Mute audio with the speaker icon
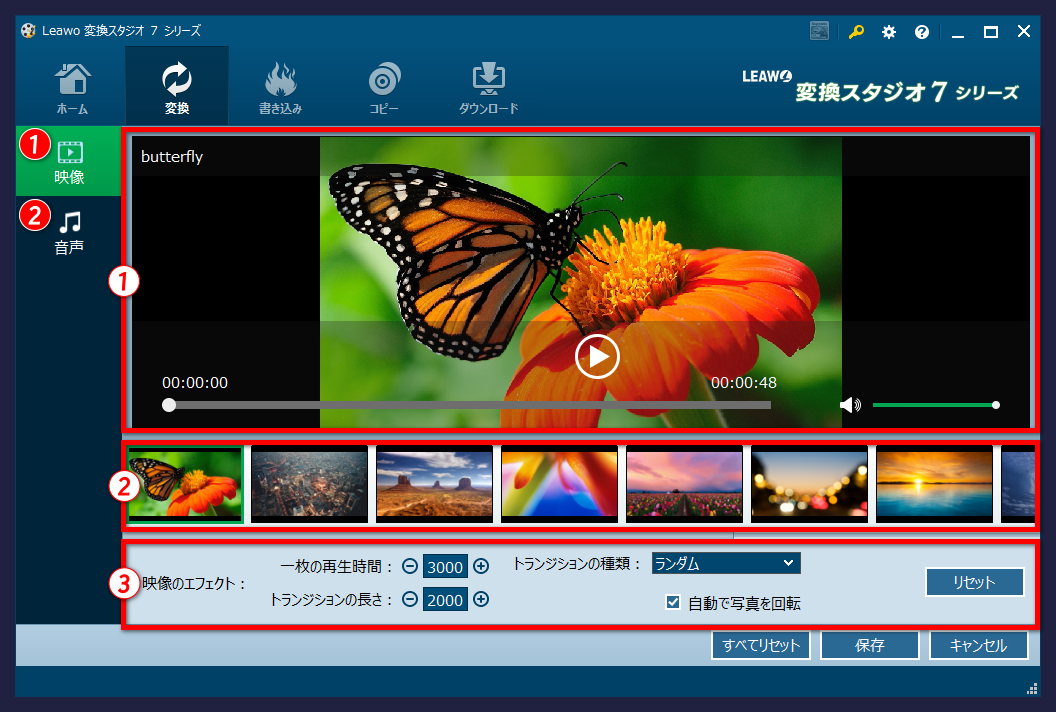Screen dimensions: 1056x712 coord(850,405)
